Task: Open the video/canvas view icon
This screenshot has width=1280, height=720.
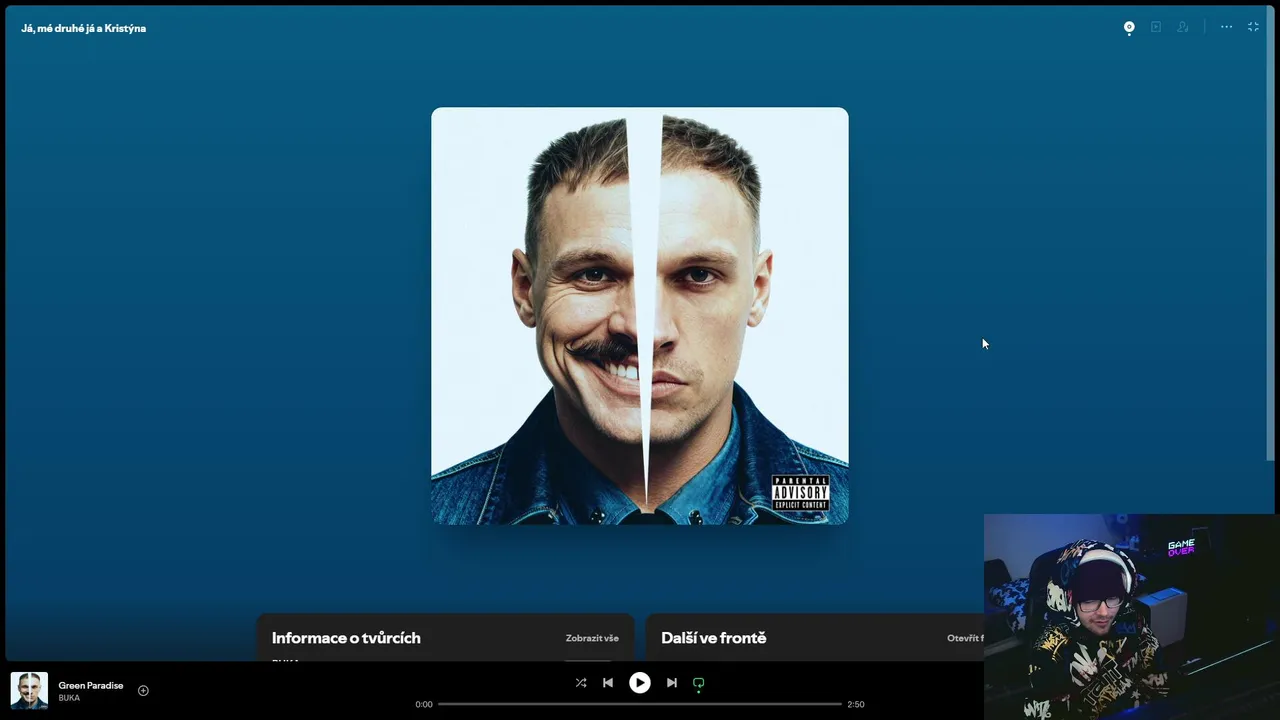Action: pyautogui.click(x=1156, y=27)
